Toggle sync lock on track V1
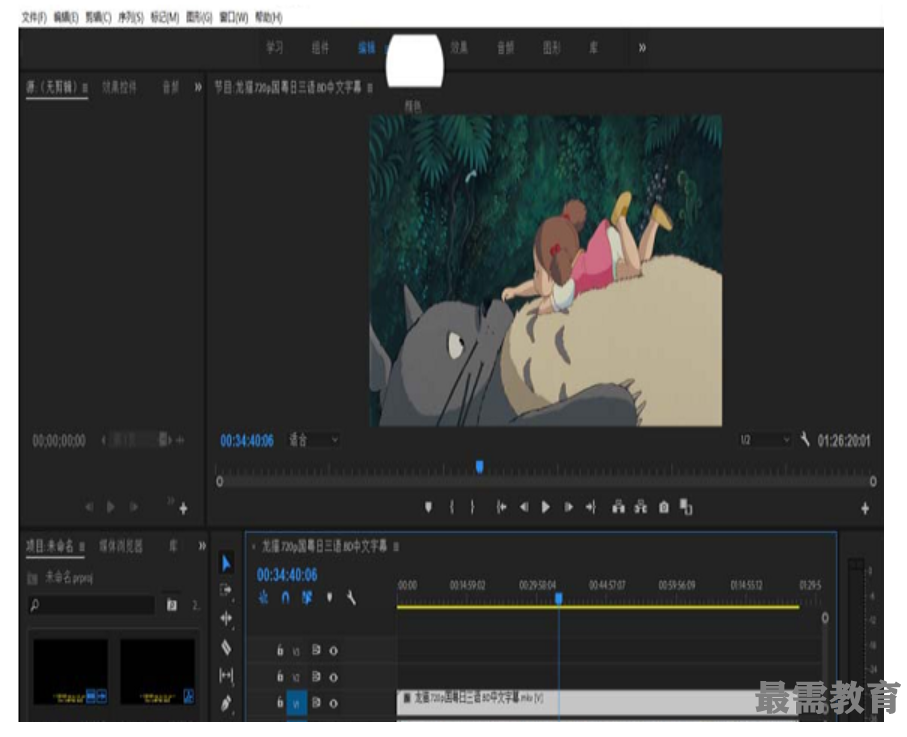This screenshot has width=907, height=737. (316, 702)
